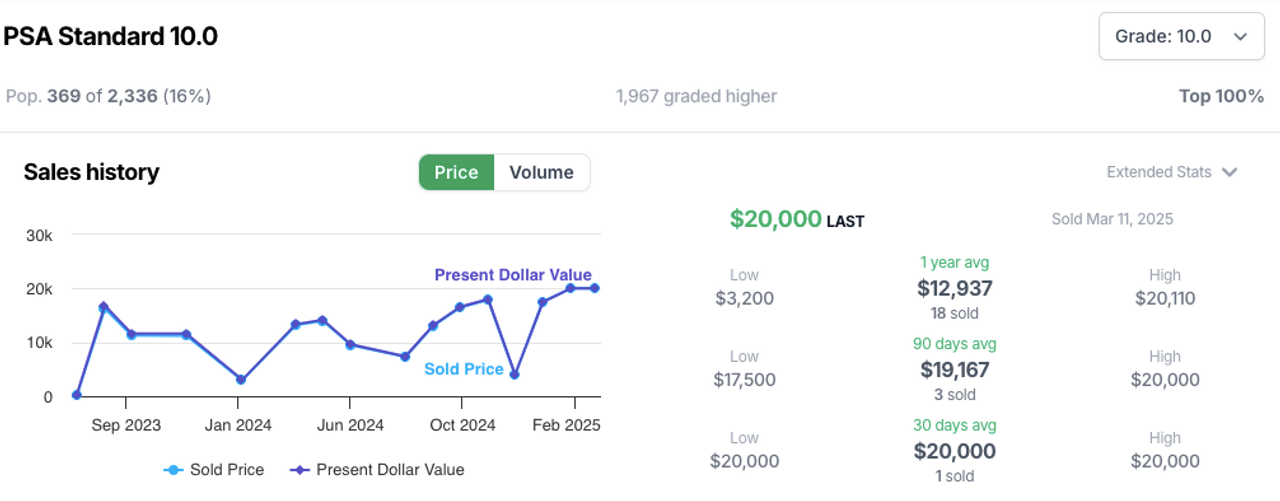The width and height of the screenshot is (1280, 501).
Task: Click the 90 days avg $19,167 value
Action: [954, 370]
